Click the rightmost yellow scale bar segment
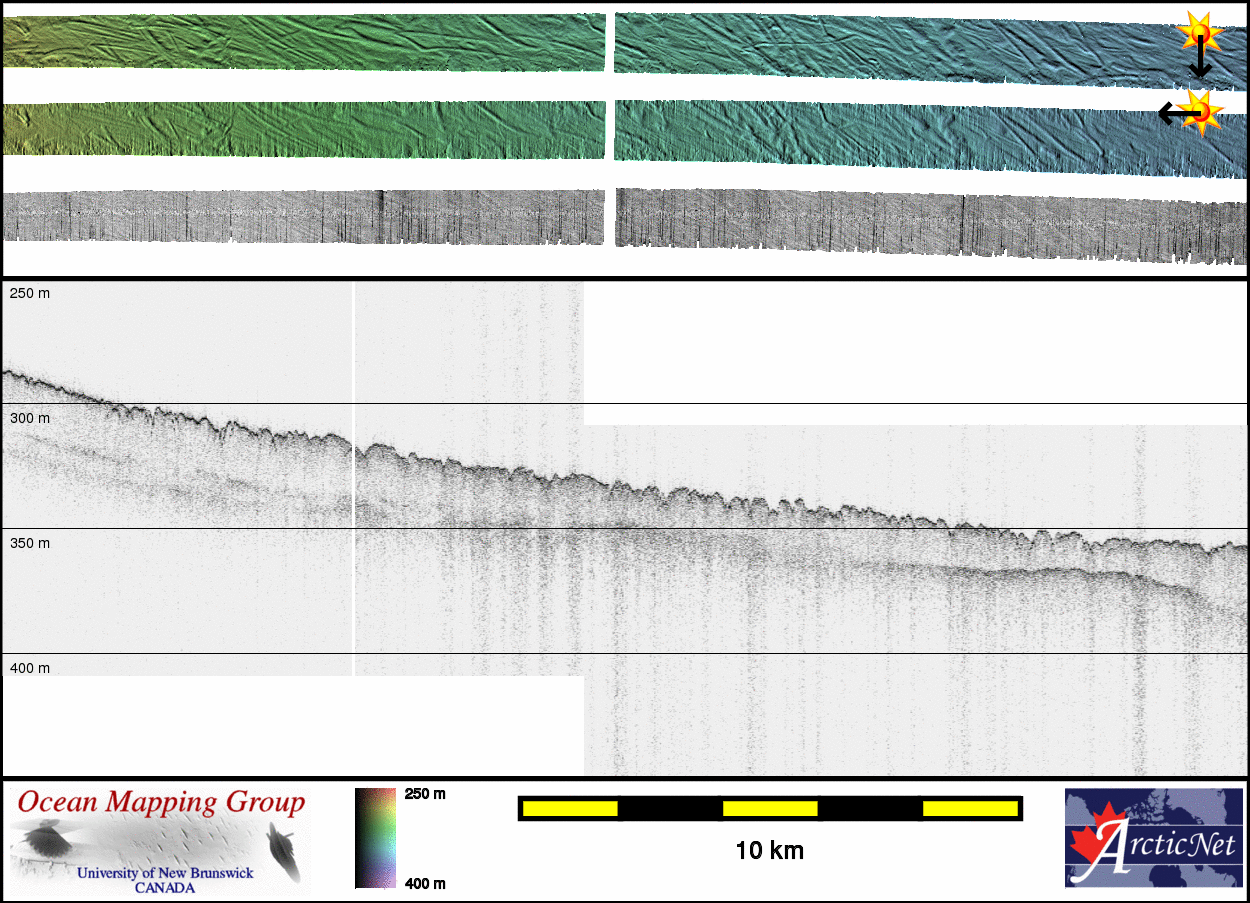 click(x=969, y=808)
